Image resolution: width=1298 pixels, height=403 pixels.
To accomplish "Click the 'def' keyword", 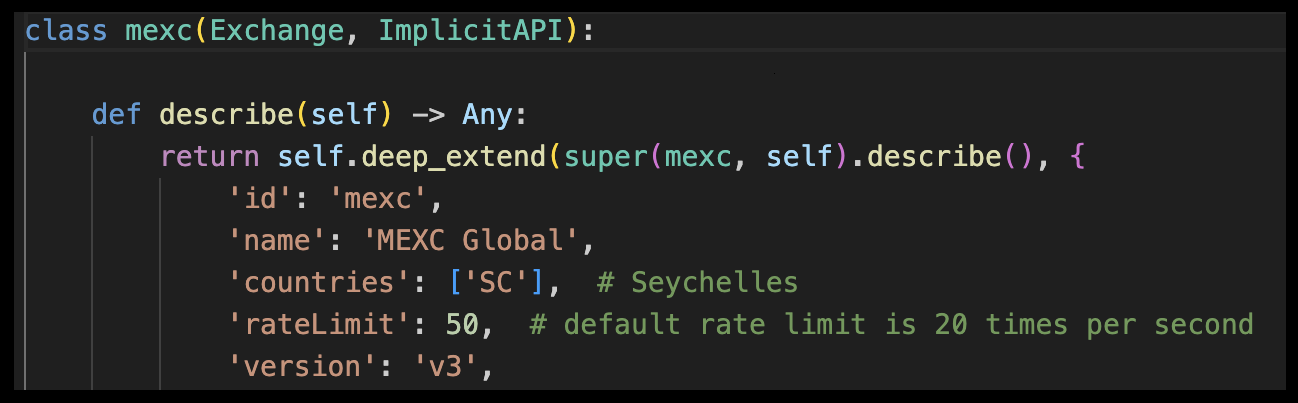I will coord(116,115).
